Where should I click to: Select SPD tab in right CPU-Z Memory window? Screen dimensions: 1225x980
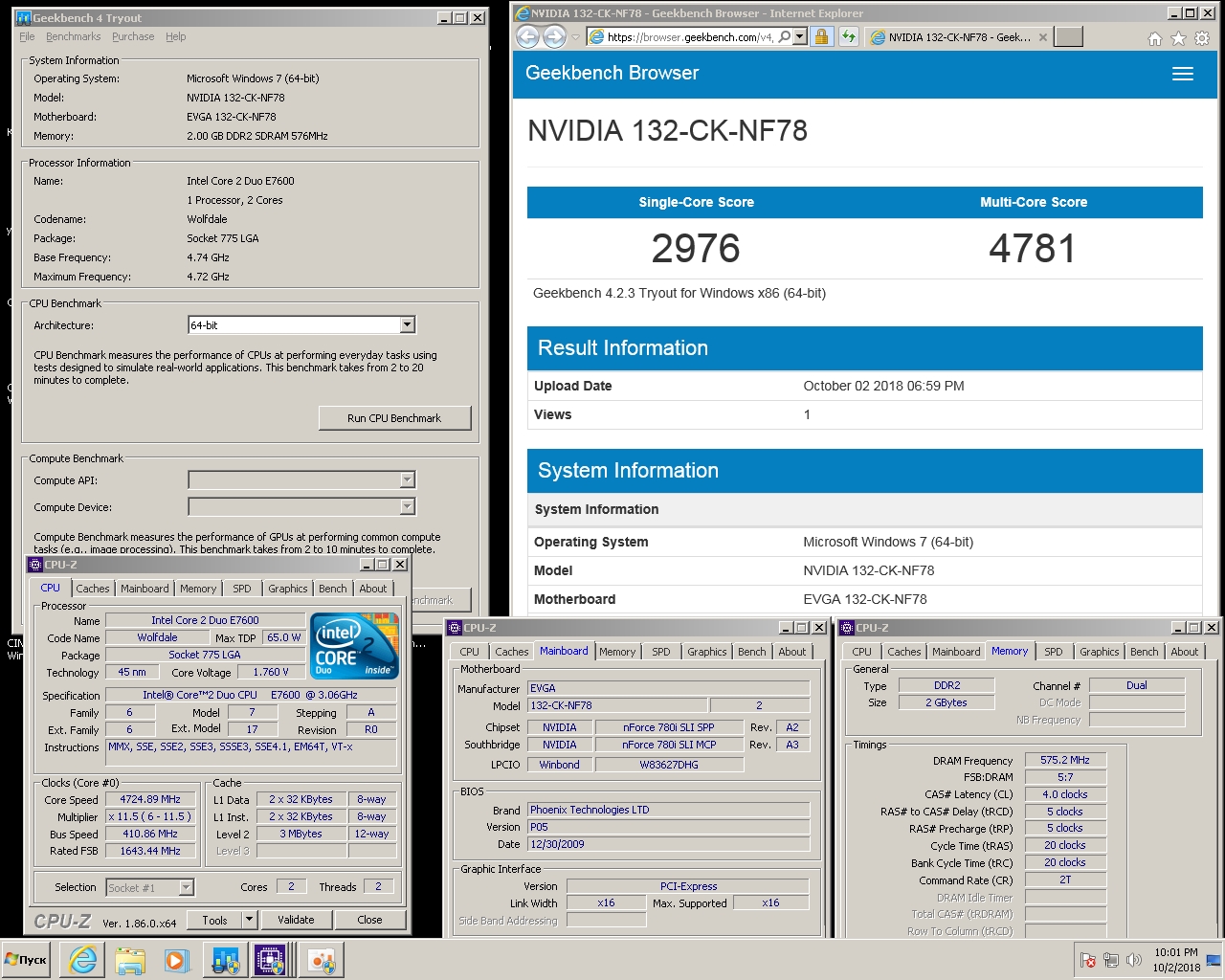point(1054,652)
